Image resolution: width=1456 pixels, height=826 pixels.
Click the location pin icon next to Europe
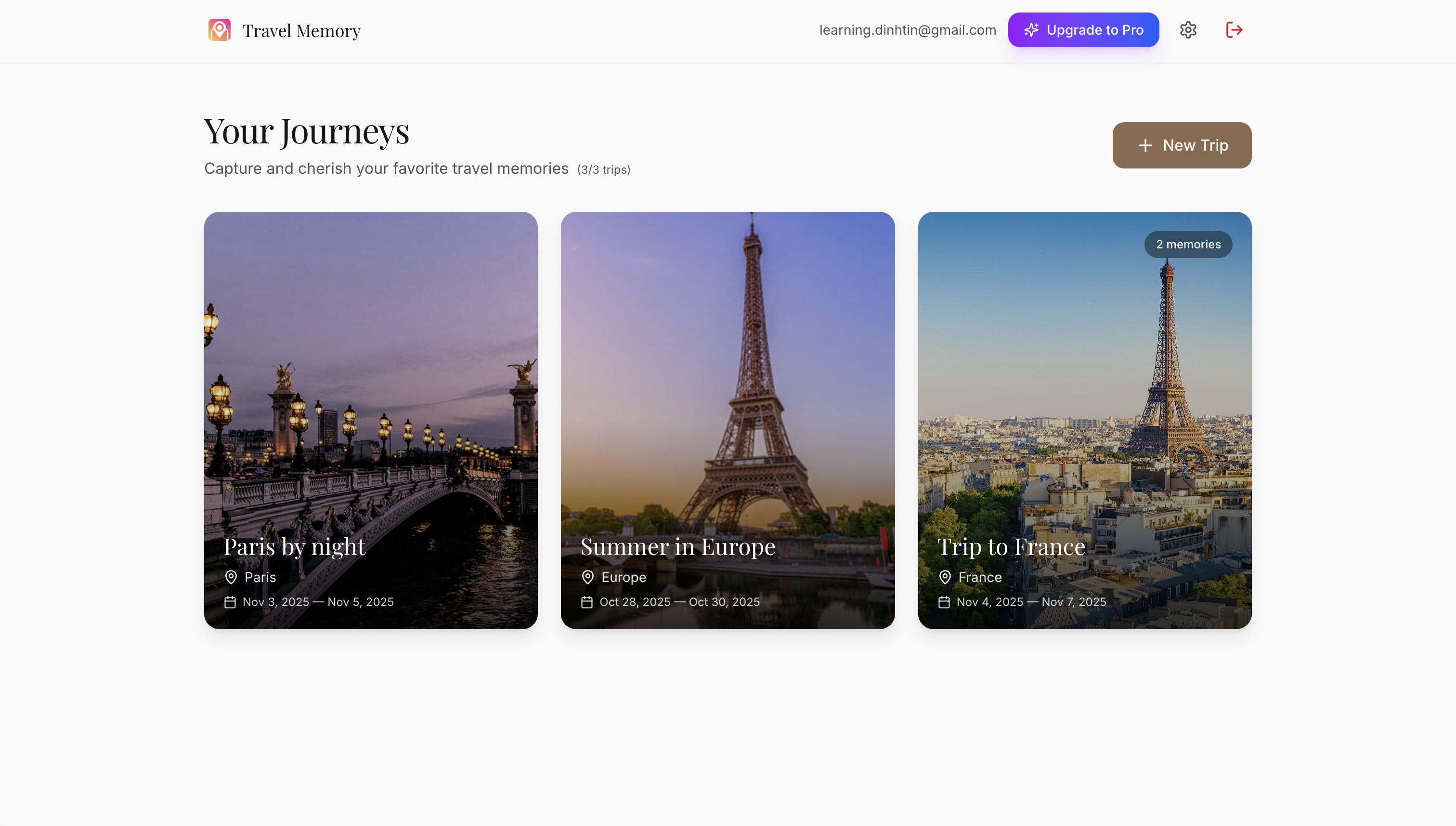tap(588, 577)
